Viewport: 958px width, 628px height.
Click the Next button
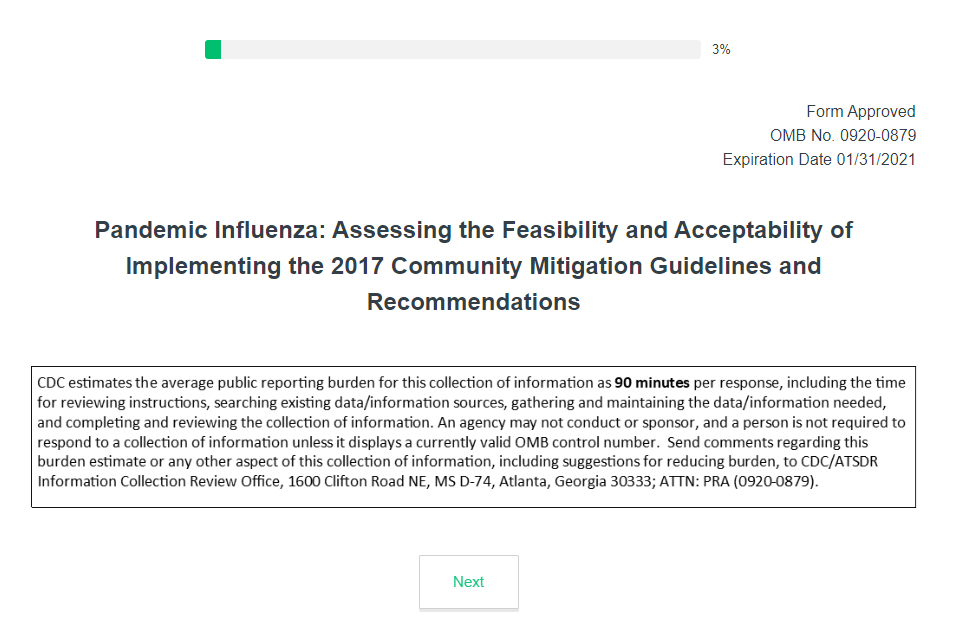pos(468,582)
